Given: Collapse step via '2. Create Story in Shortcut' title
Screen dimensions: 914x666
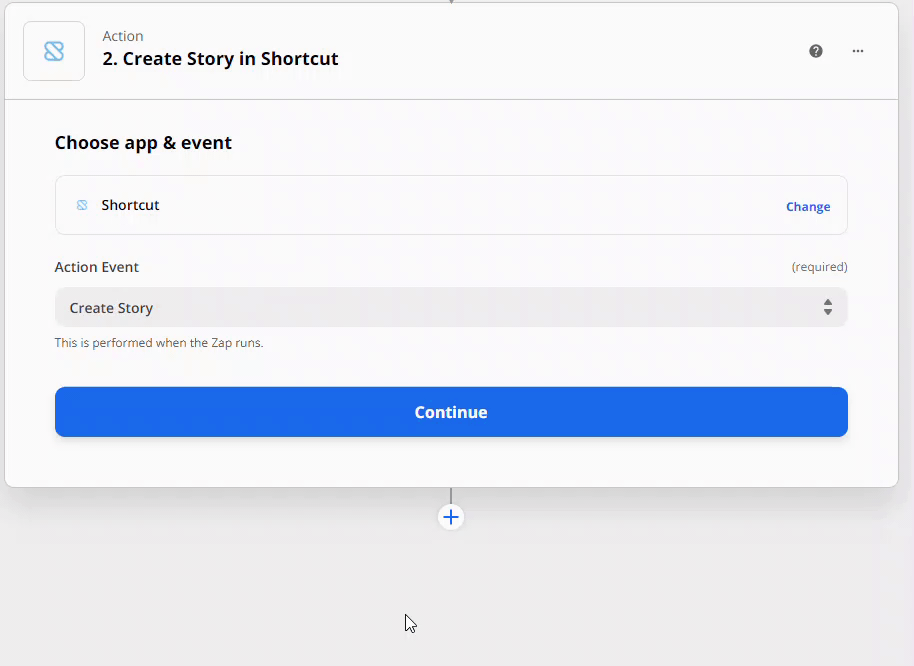Looking at the screenshot, I should 220,59.
